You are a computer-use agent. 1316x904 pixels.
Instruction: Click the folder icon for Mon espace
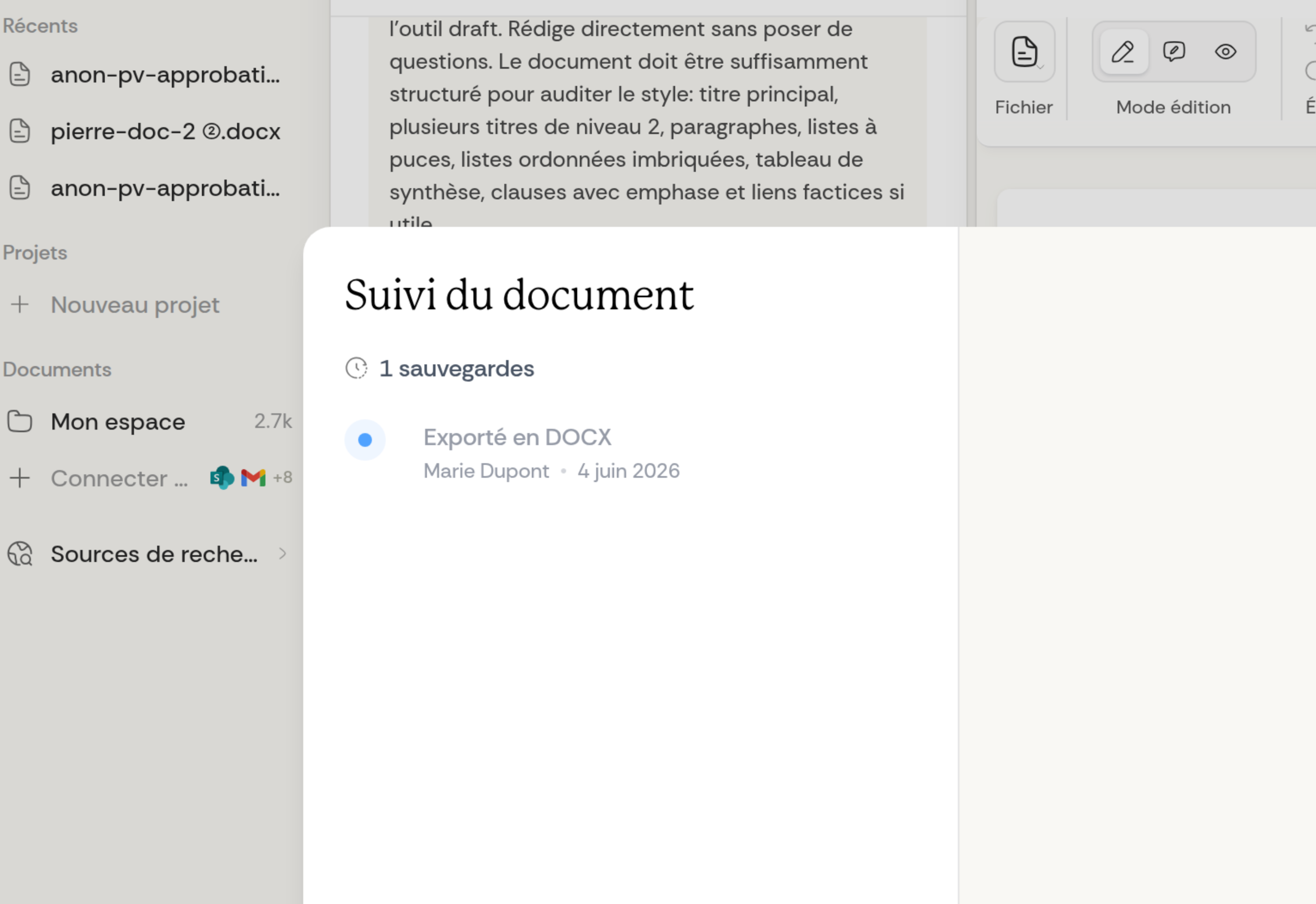(20, 421)
